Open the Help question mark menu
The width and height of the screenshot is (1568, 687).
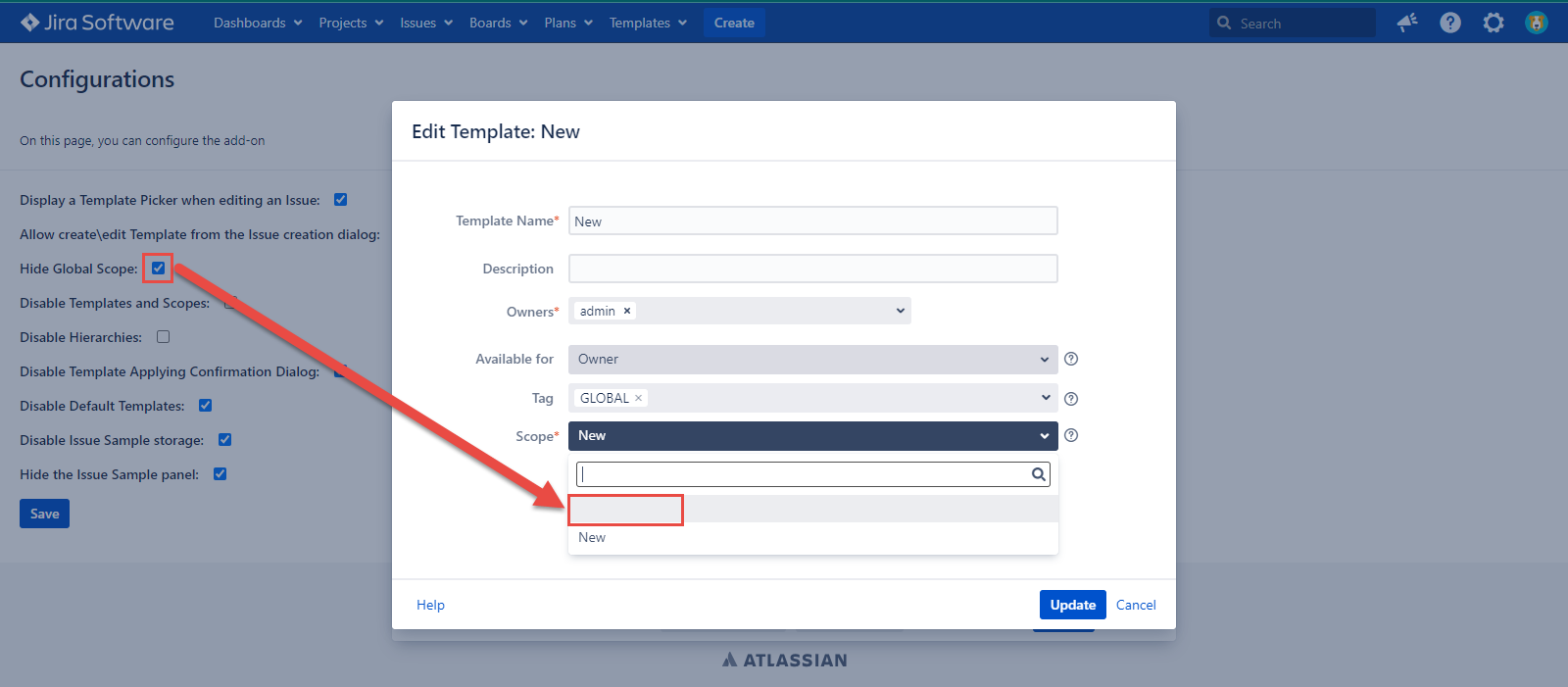[1450, 23]
